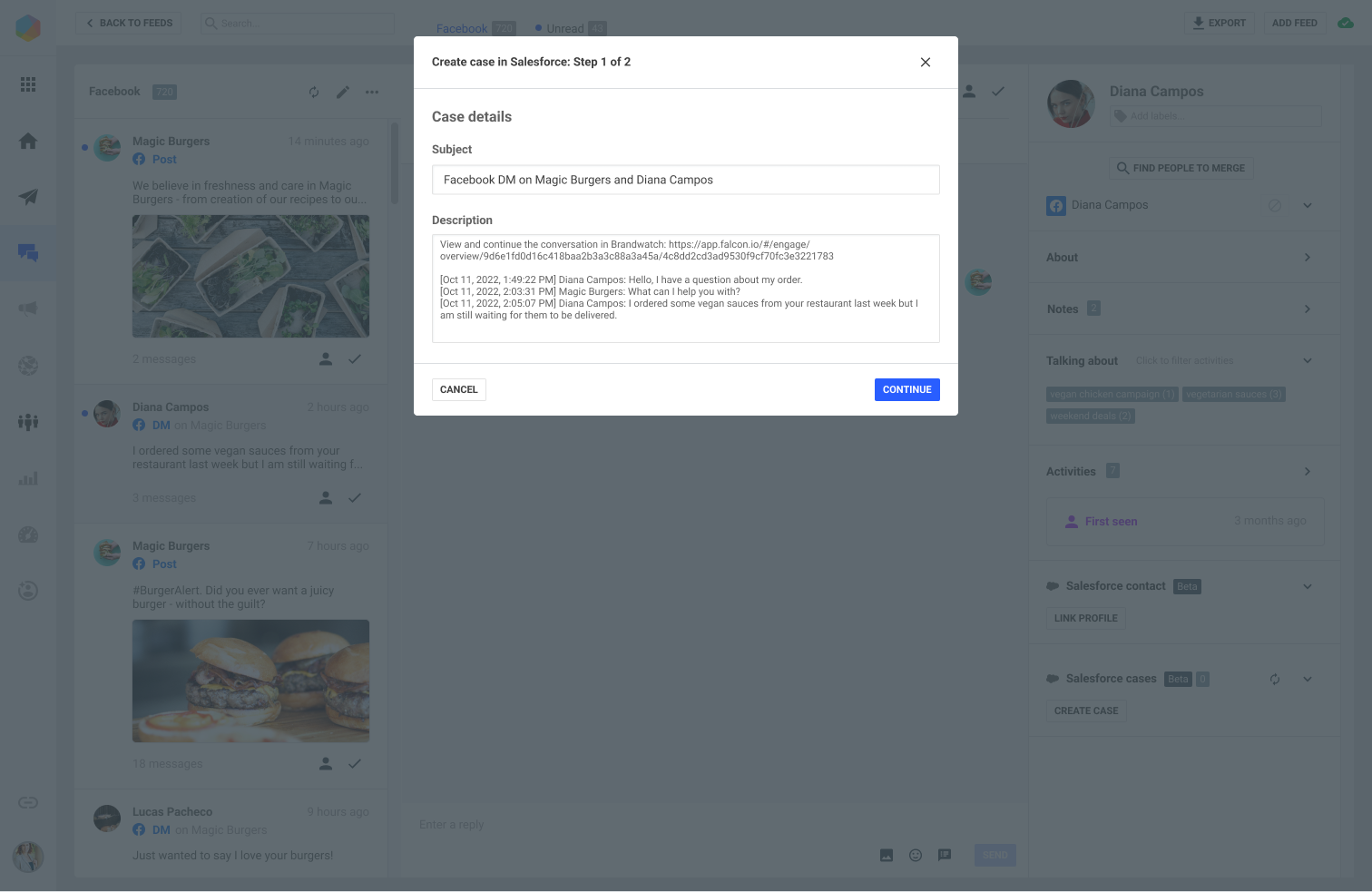Open the circular profile icon in sidebar
This screenshot has width=1372, height=892.
click(x=28, y=591)
